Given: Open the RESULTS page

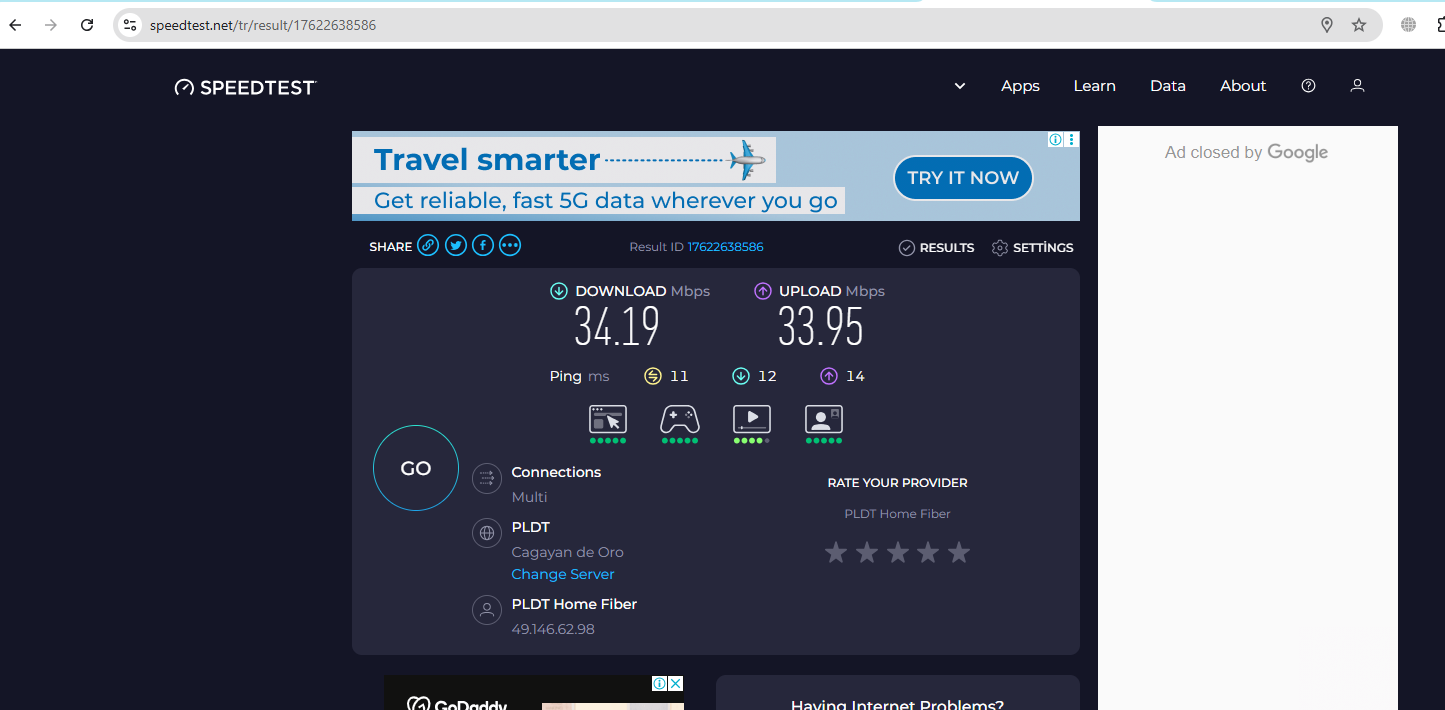Looking at the screenshot, I should click(936, 248).
